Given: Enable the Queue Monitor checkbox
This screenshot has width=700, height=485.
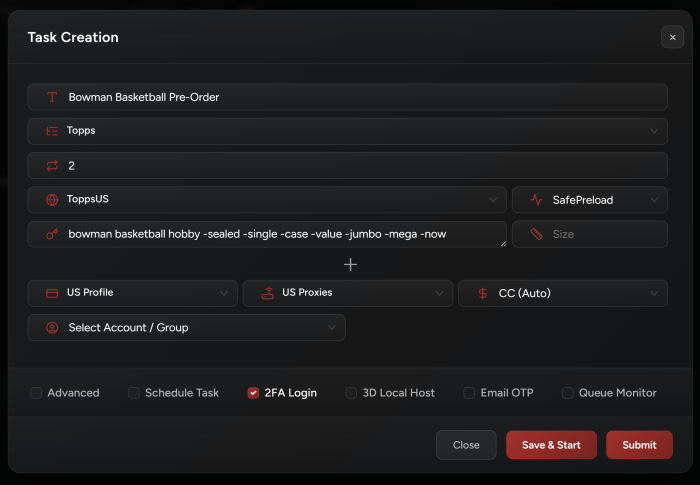Looking at the screenshot, I should click(567, 393).
